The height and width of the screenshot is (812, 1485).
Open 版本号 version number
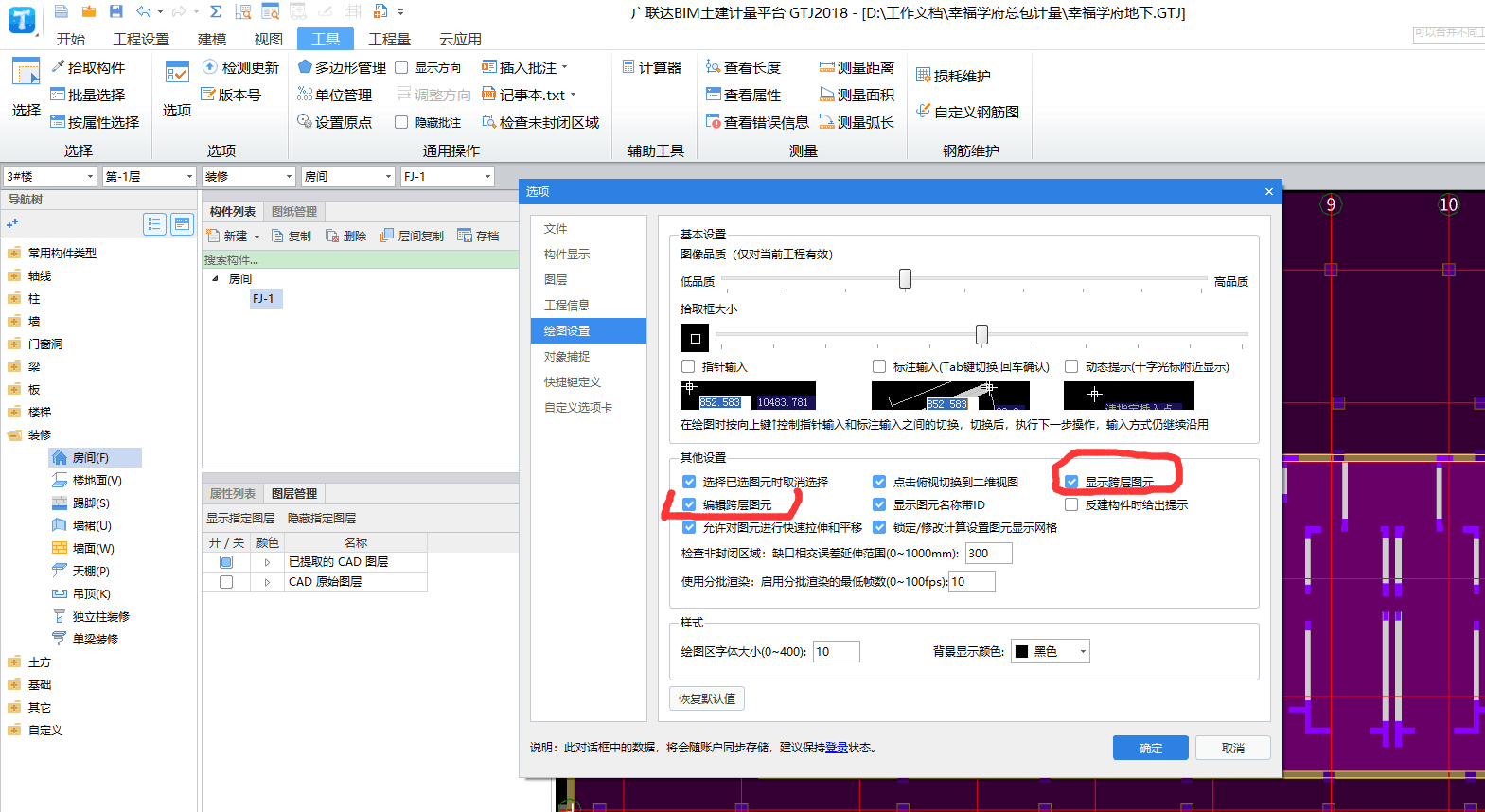(x=231, y=95)
